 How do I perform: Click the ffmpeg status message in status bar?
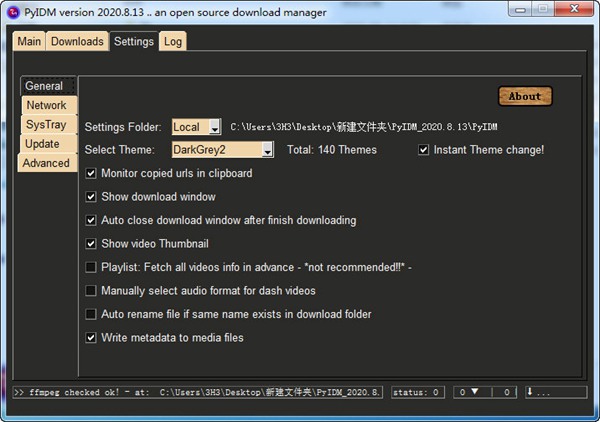pyautogui.click(x=198, y=392)
